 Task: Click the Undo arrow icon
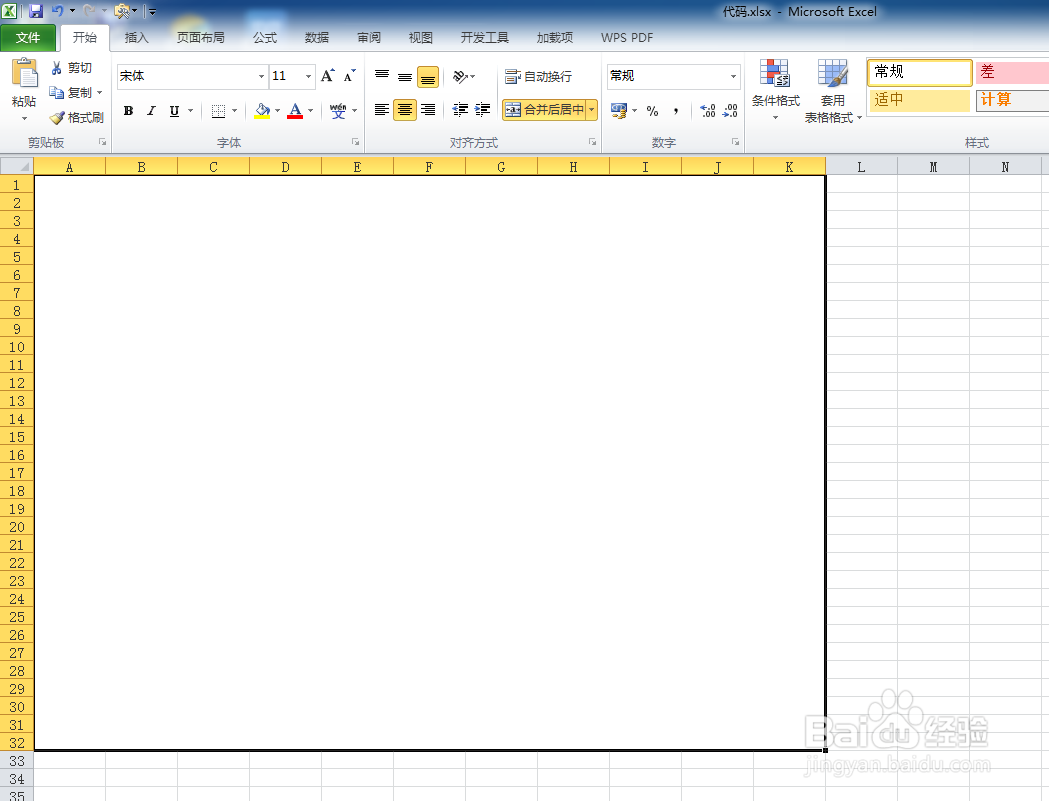58,11
